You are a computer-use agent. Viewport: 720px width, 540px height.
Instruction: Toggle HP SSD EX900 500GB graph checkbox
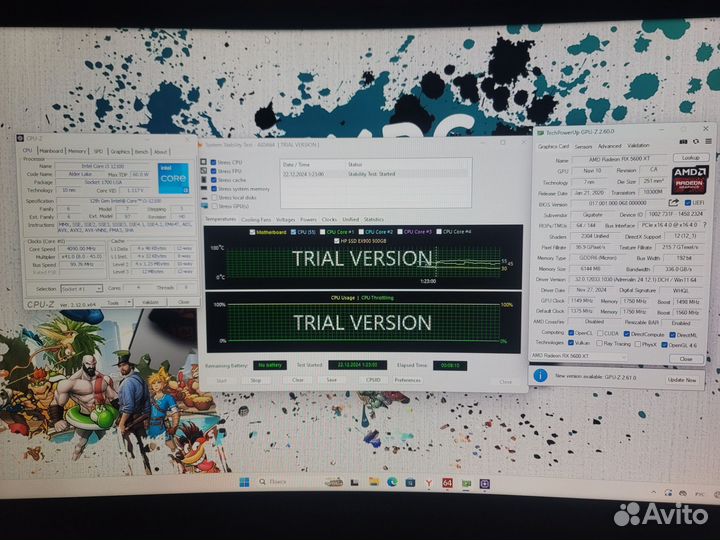pyautogui.click(x=337, y=241)
